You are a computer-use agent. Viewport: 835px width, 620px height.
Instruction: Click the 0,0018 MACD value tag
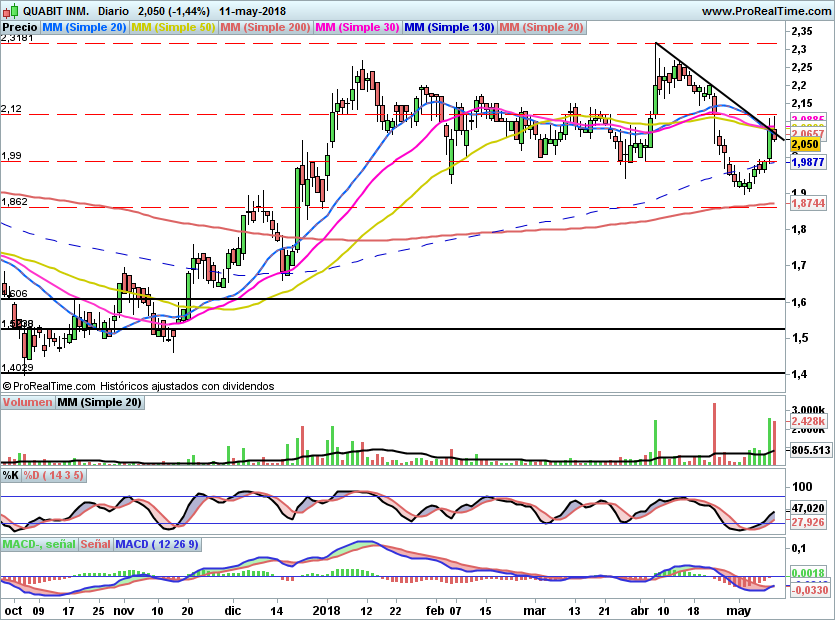pos(808,573)
